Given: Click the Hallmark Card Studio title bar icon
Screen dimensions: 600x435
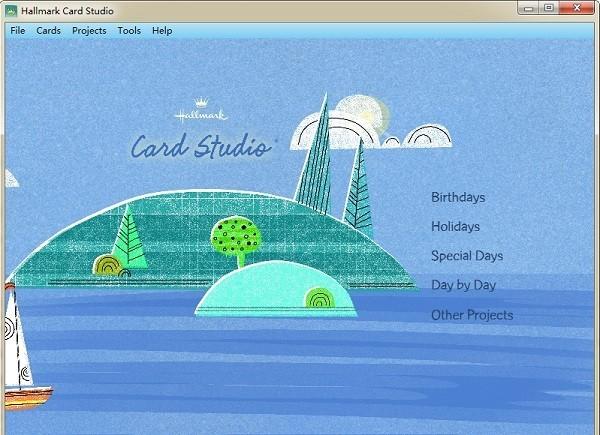Looking at the screenshot, I should pos(11,11).
